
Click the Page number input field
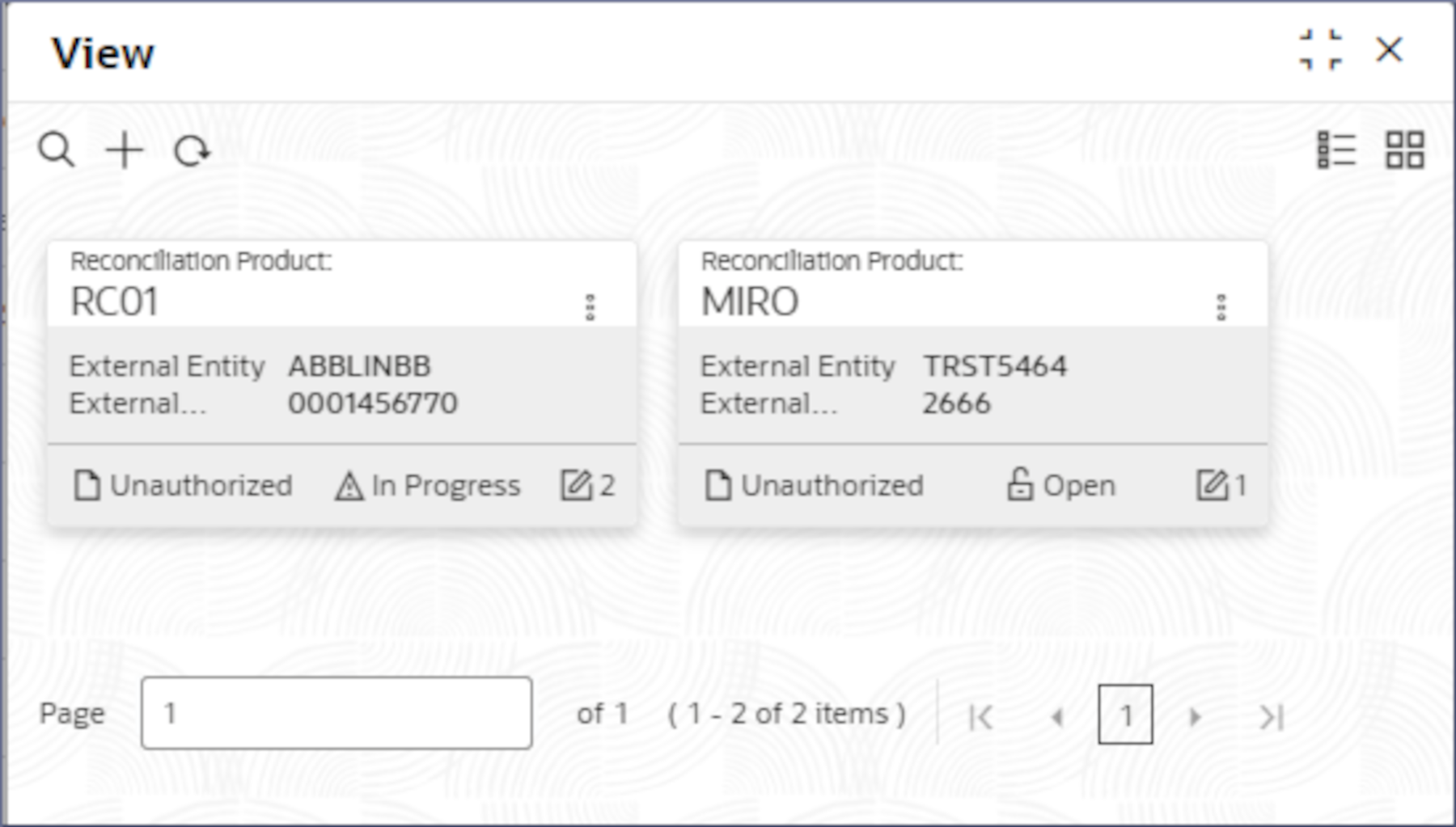tap(336, 713)
